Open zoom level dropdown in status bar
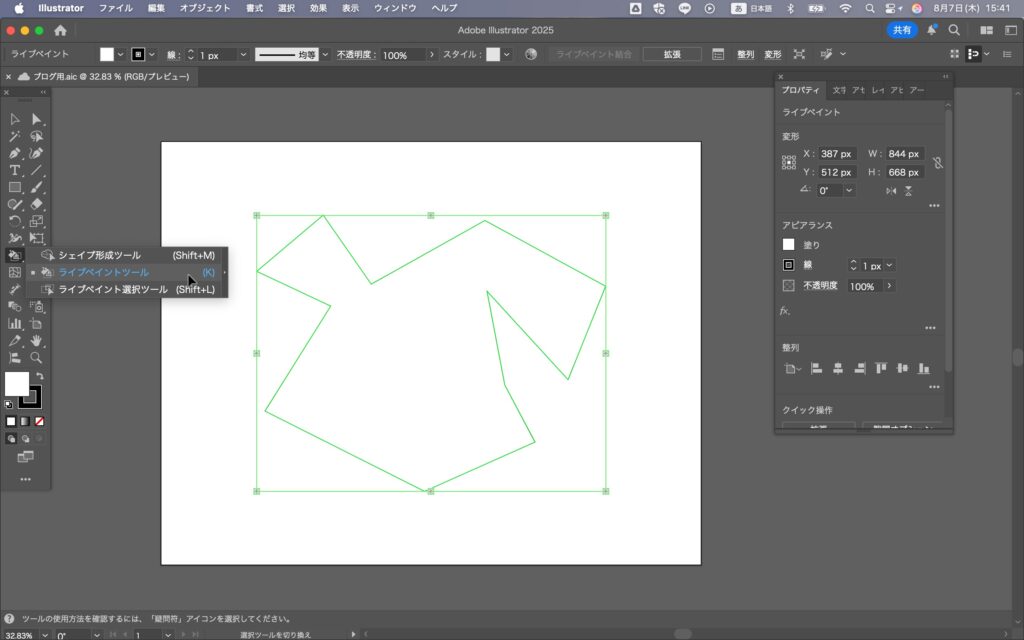 click(44, 635)
